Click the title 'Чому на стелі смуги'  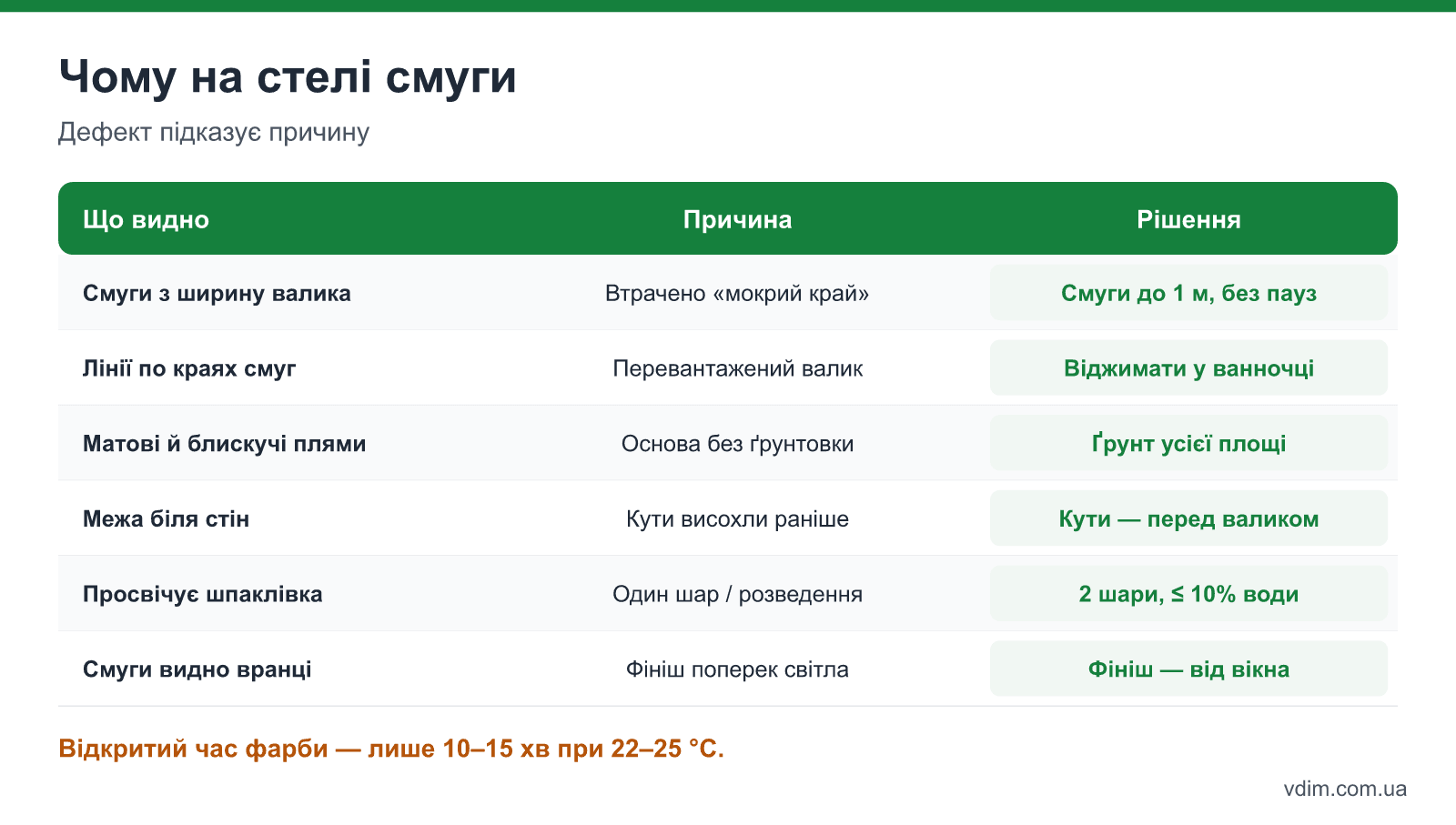[x=288, y=77]
